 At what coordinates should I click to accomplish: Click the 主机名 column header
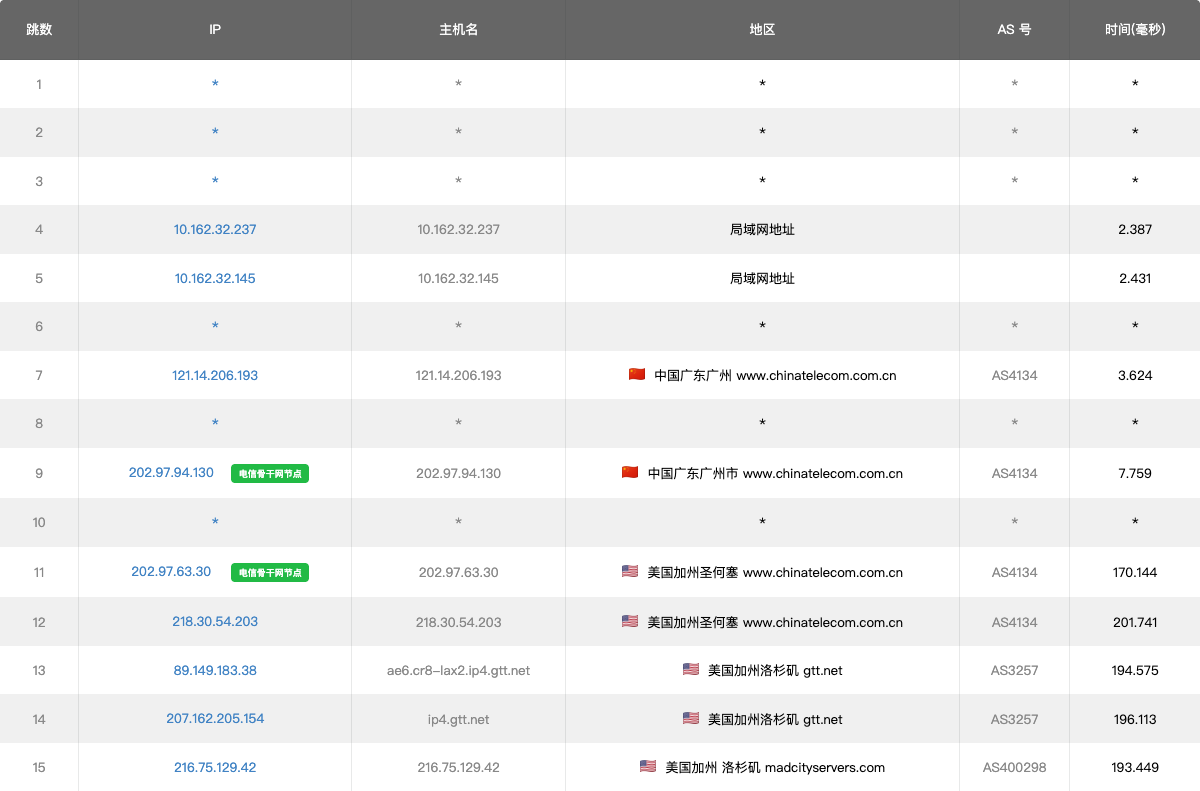pos(458,30)
